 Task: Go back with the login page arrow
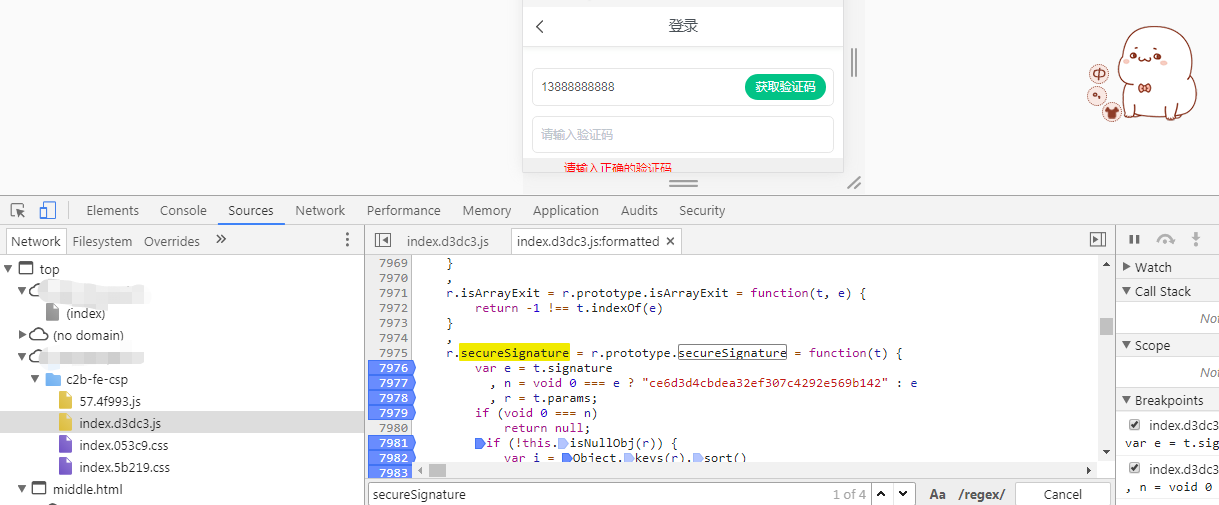540,27
